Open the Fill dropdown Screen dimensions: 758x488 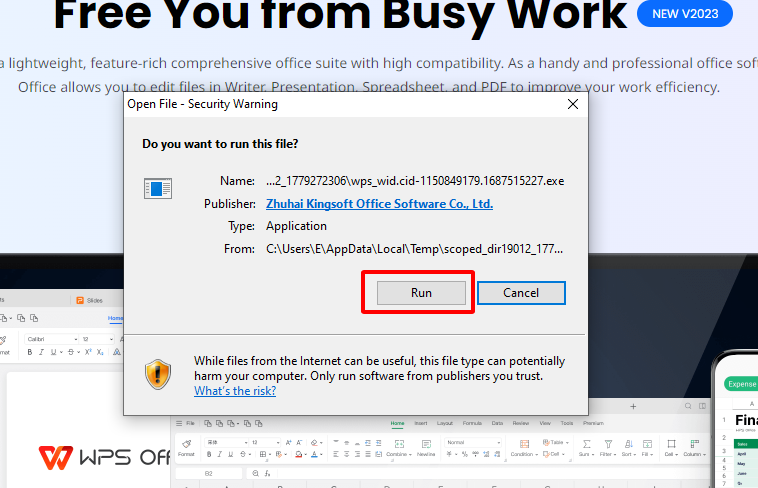[x=647, y=448]
